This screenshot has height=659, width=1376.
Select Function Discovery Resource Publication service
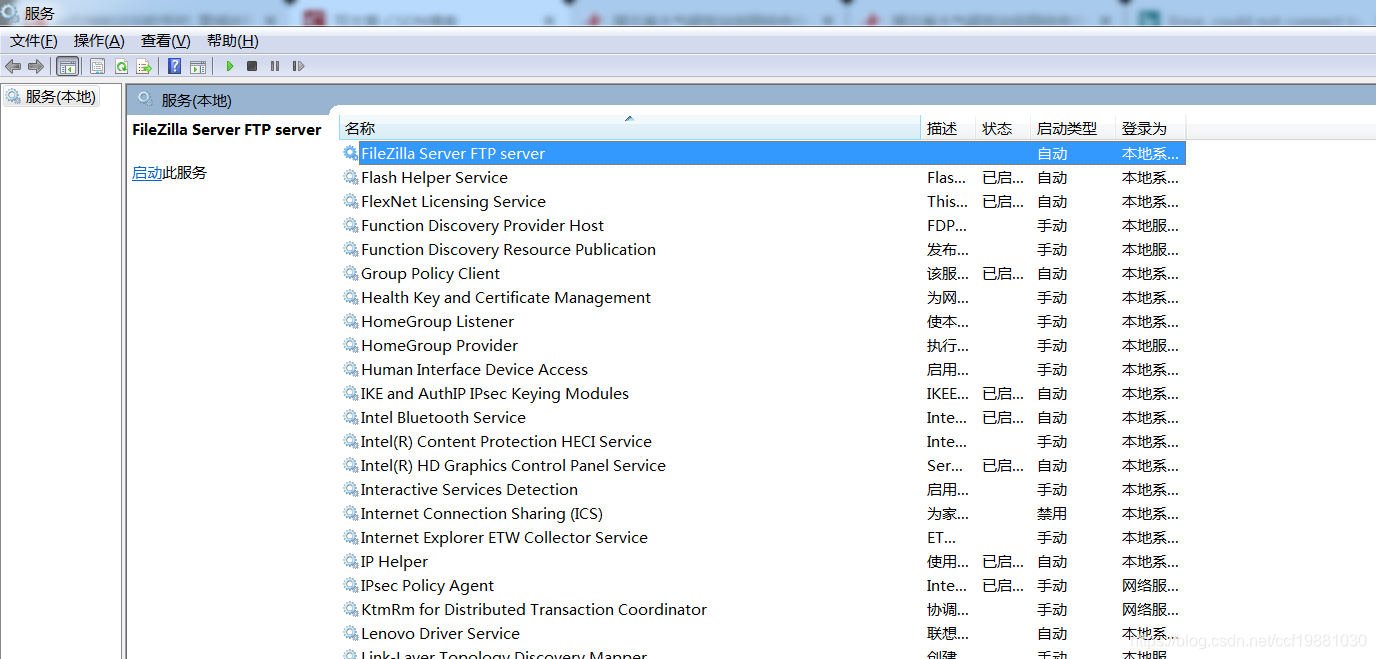(x=508, y=249)
